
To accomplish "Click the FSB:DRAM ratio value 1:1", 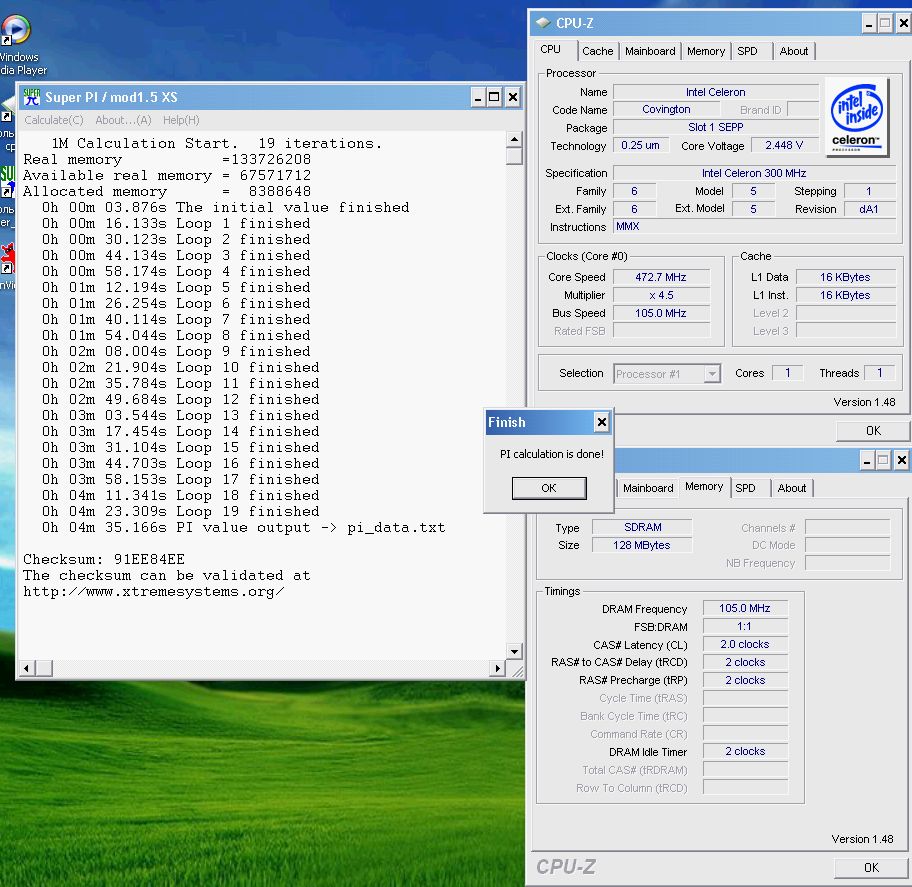I will (x=745, y=626).
